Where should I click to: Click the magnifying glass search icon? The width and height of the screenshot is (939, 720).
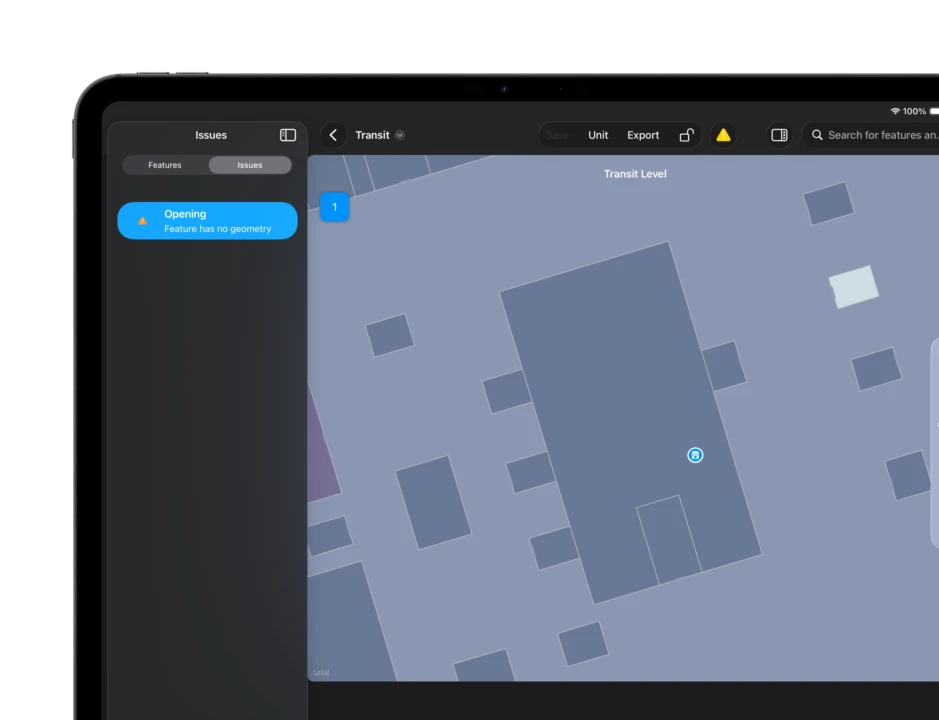coord(817,135)
